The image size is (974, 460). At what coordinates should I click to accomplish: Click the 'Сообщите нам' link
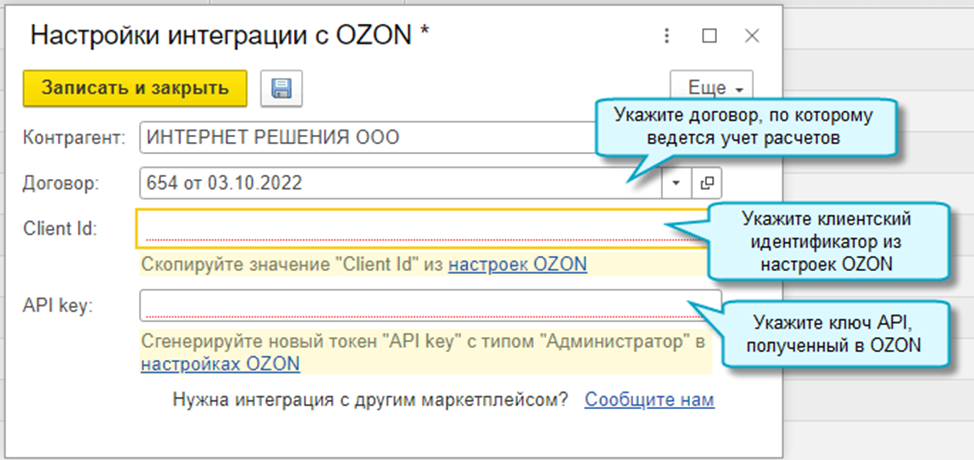click(649, 400)
